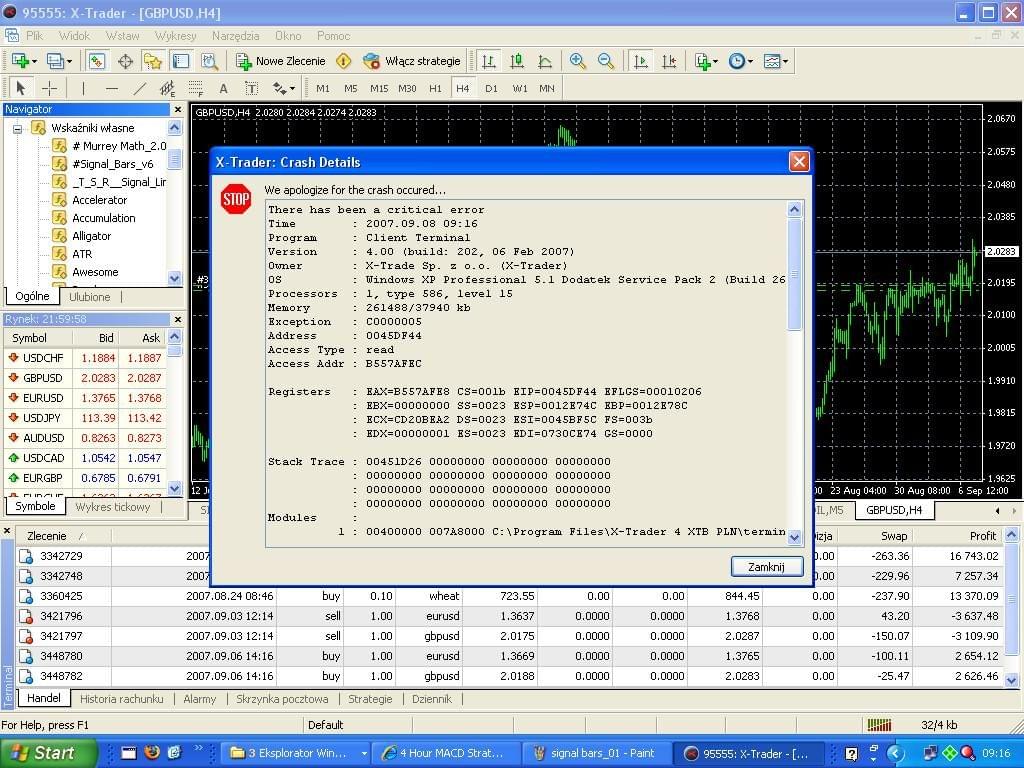Screen dimensions: 1024x768
Task: Toggle bar chart display icon
Action: tap(488, 61)
